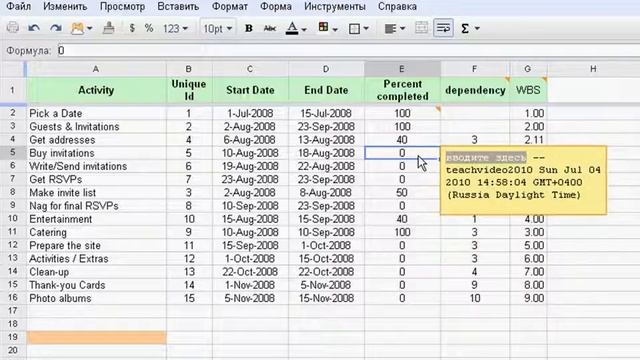This screenshot has height=360, width=640.
Task: Apply currency format with dollar icon
Action: 132,28
